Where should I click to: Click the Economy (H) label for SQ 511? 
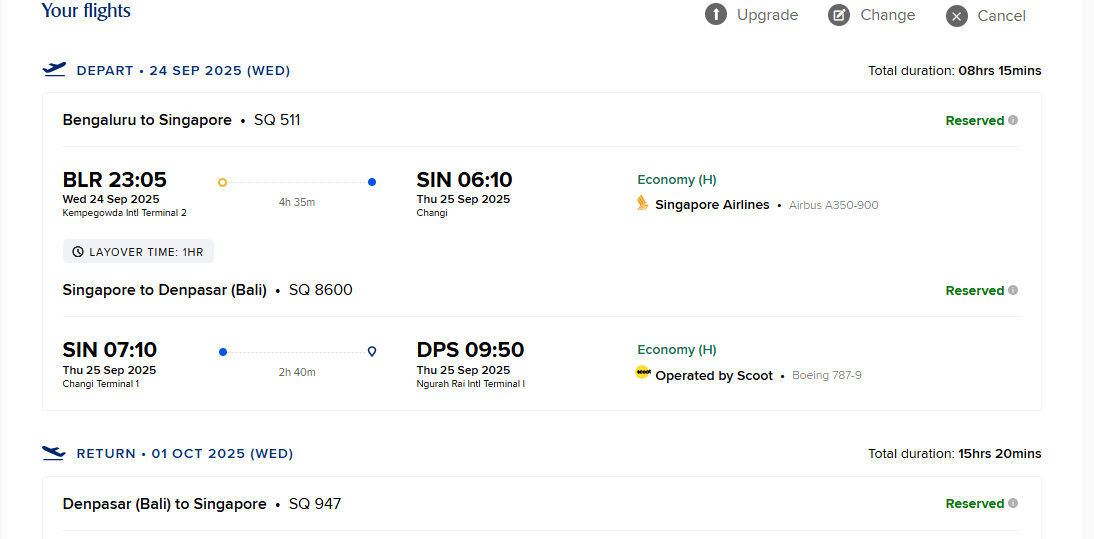point(677,180)
